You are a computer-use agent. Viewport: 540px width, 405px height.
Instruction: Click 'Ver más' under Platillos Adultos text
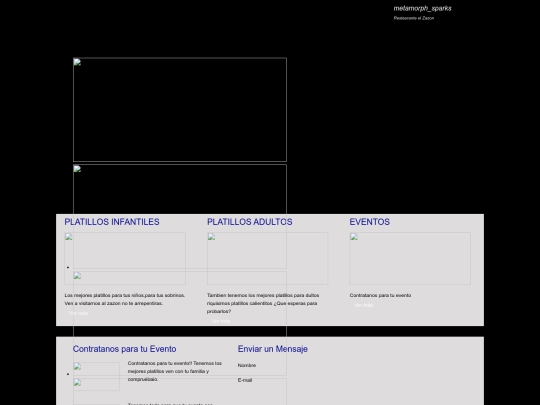click(x=221, y=321)
